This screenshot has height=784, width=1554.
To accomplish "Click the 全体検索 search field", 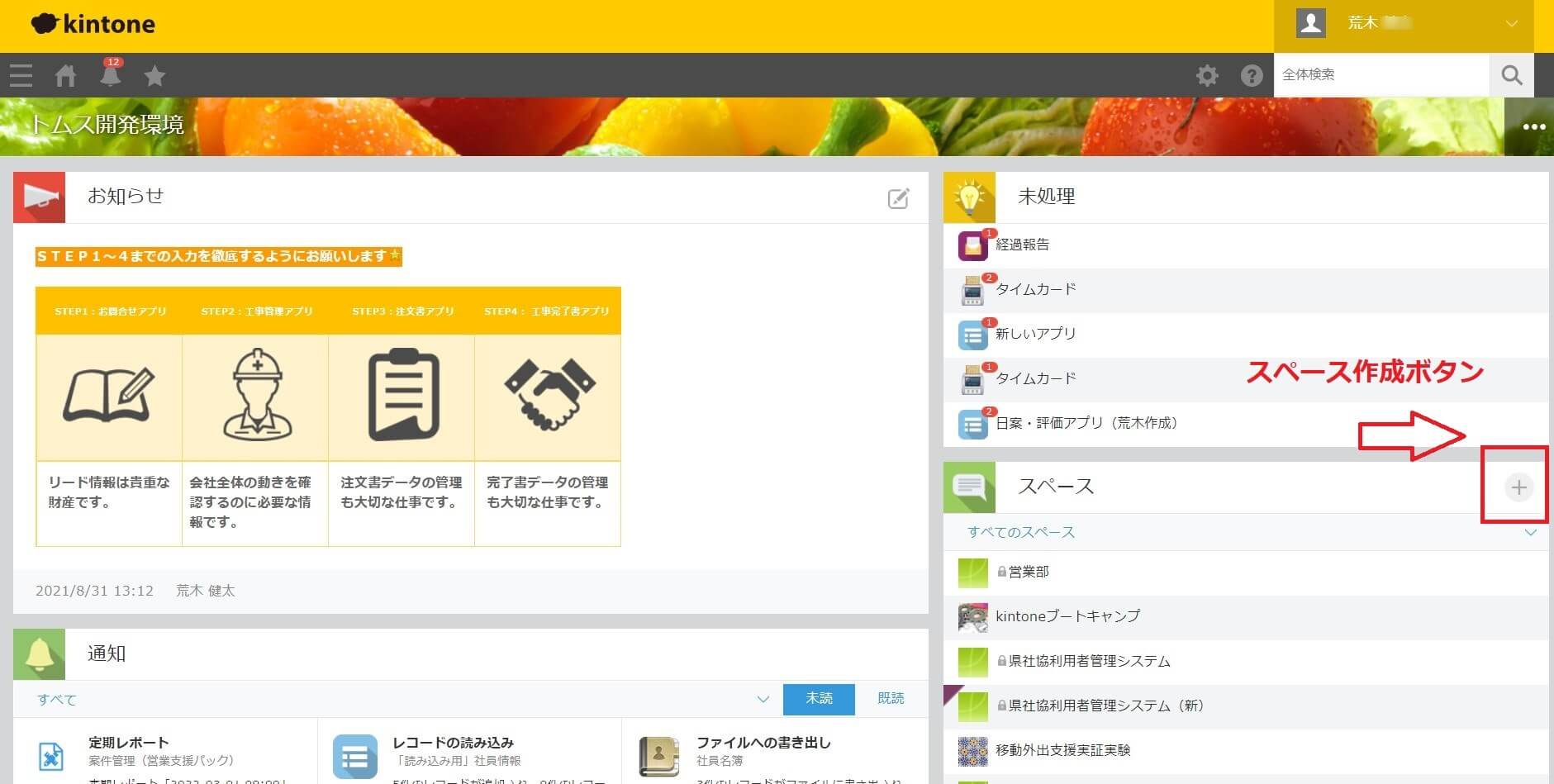I will click(x=1380, y=74).
